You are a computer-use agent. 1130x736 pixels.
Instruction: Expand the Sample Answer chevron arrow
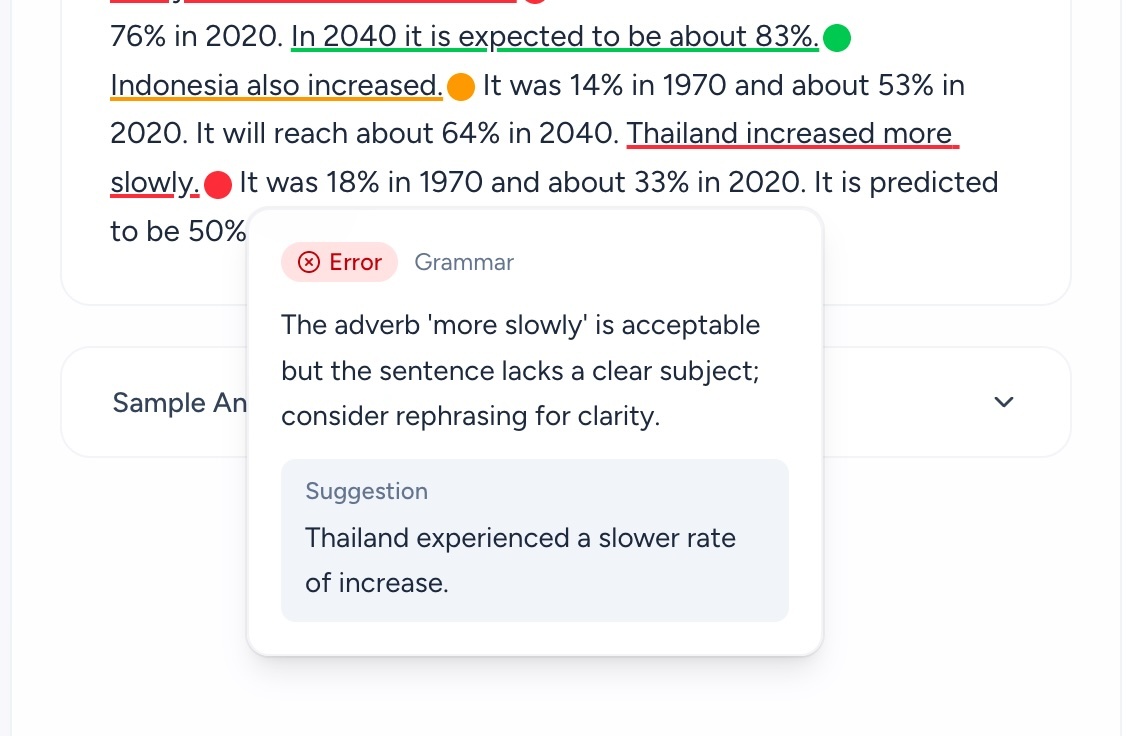[1004, 402]
